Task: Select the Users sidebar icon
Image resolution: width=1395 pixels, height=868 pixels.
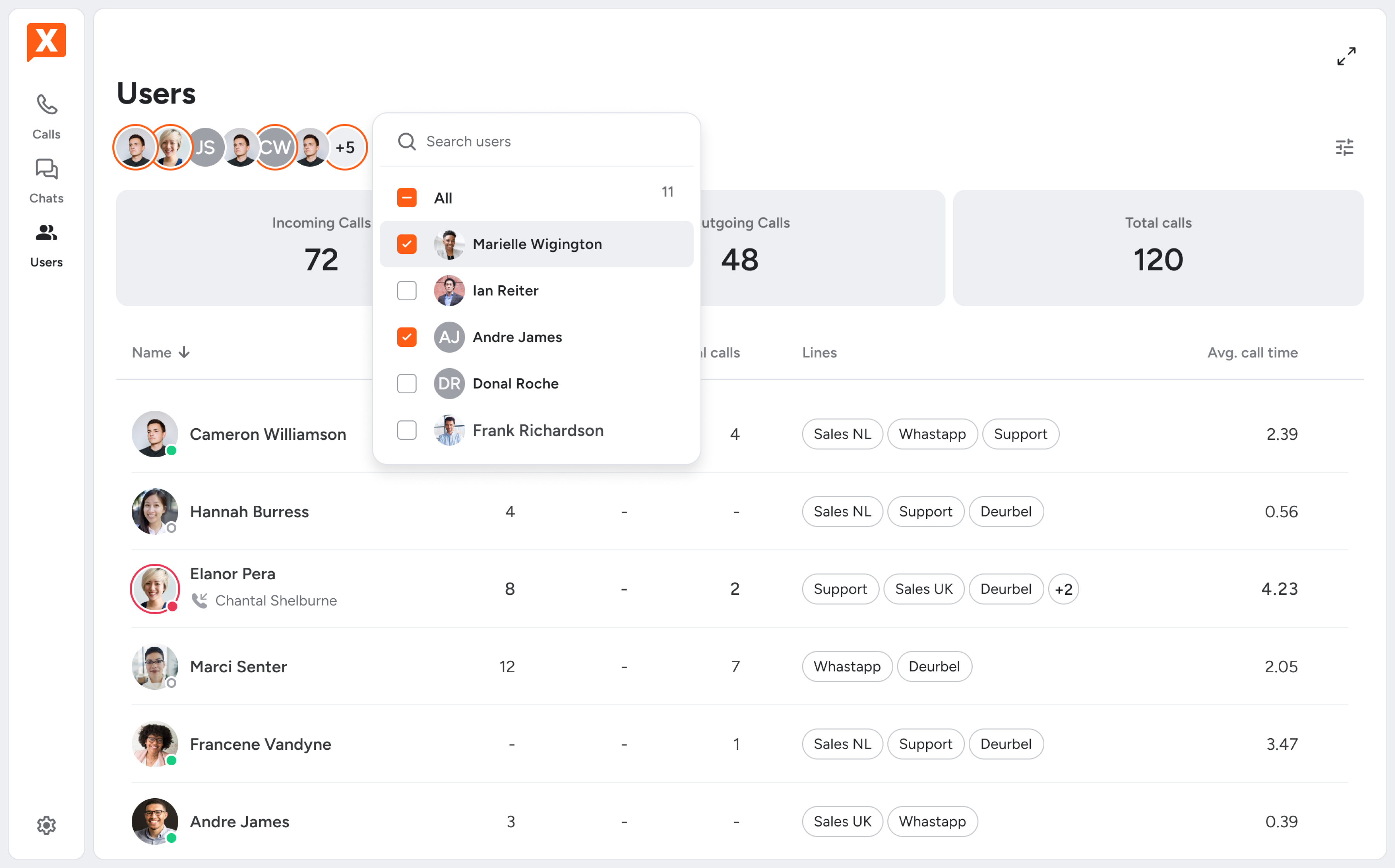Action: (x=46, y=233)
